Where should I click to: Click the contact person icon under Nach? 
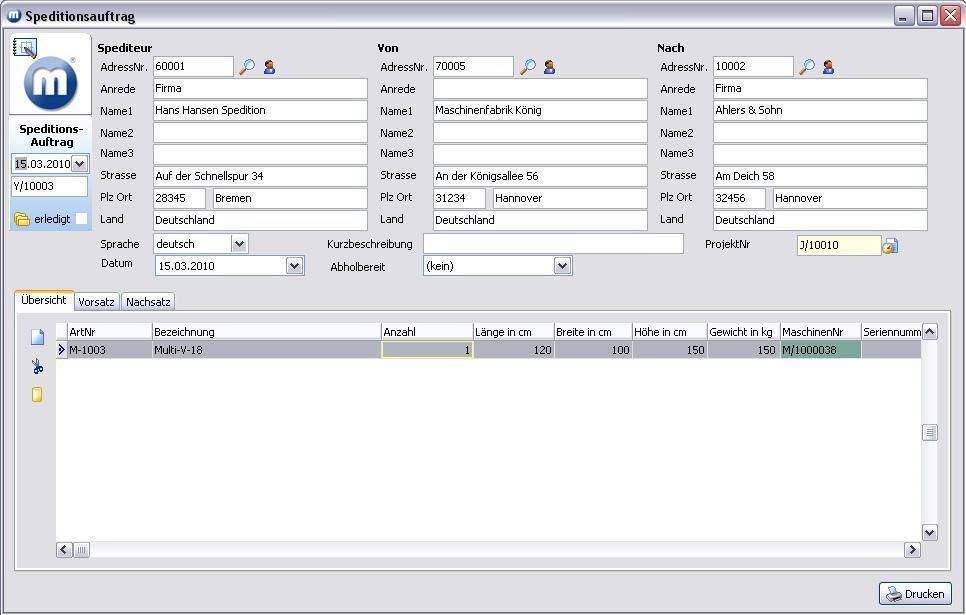(x=828, y=67)
